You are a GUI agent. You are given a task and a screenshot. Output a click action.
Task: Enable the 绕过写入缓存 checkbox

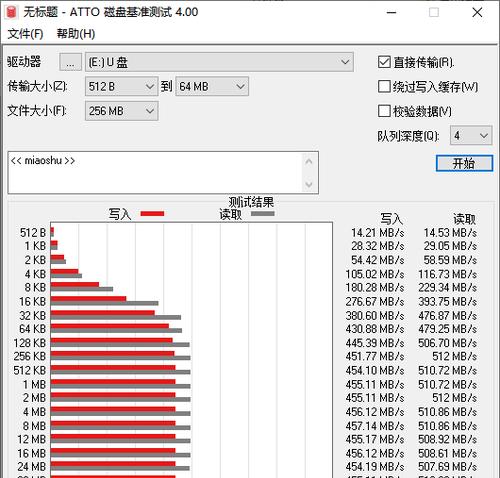coord(384,87)
